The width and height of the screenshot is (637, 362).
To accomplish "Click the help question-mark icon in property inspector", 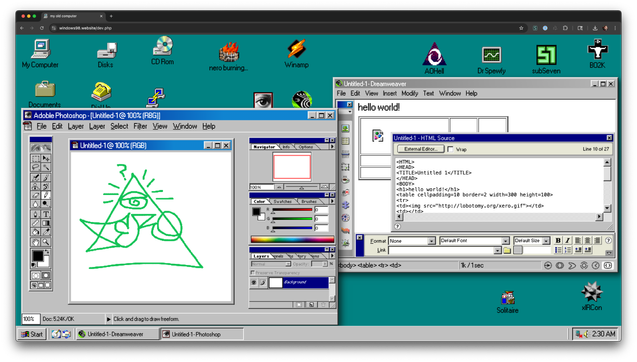I will point(609,241).
